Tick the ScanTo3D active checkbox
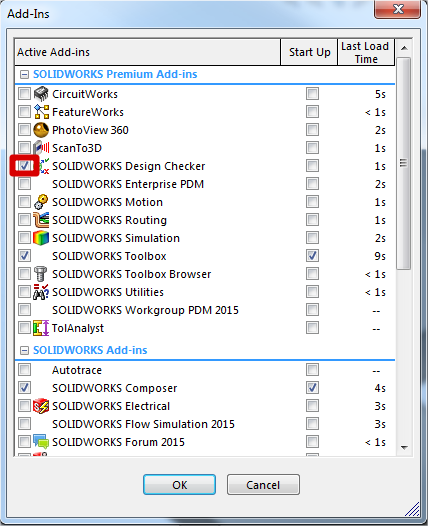 point(24,148)
